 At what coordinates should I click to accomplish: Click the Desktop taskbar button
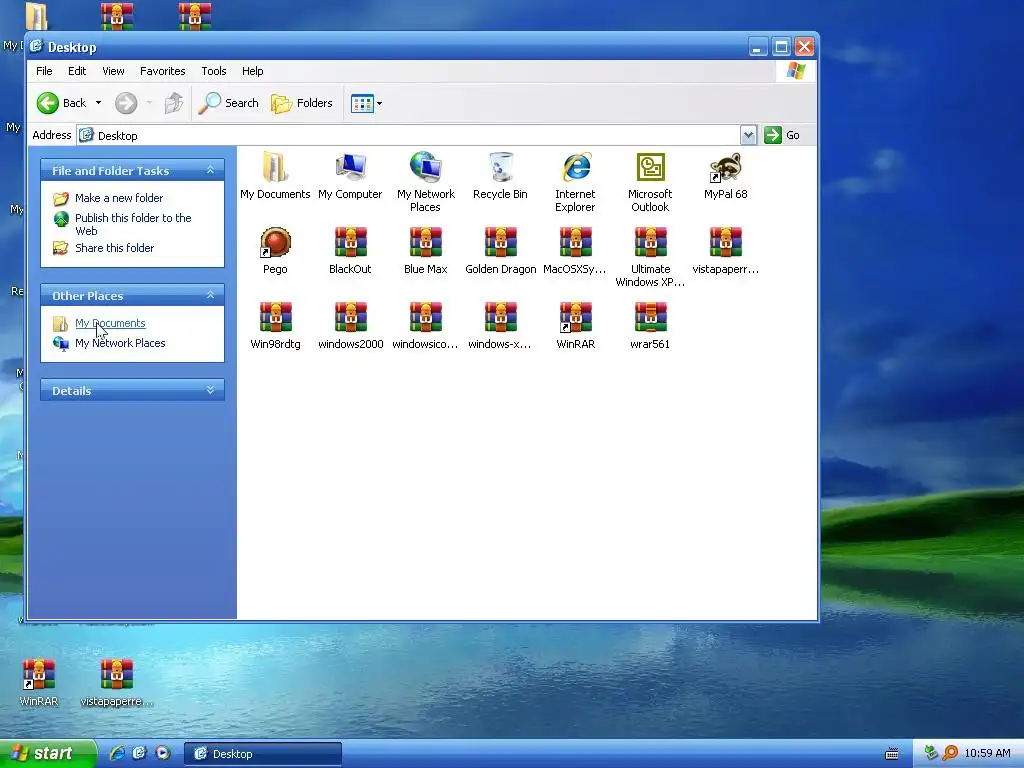coord(263,754)
